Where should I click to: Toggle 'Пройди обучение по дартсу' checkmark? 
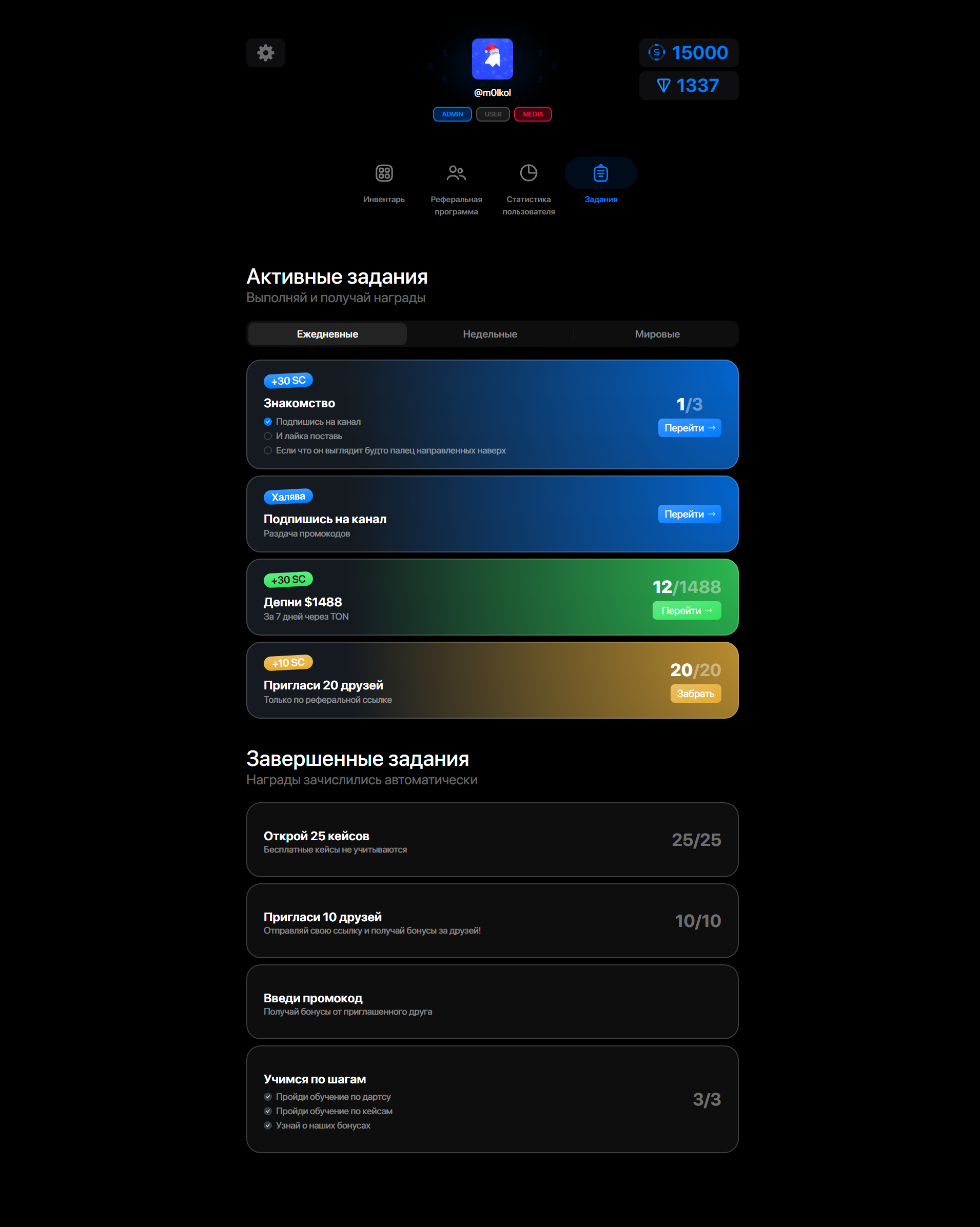pyautogui.click(x=267, y=1097)
